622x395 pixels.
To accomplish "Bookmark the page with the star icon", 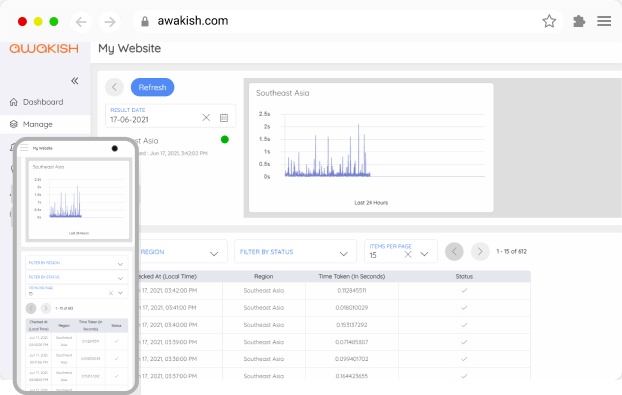I will click(549, 21).
